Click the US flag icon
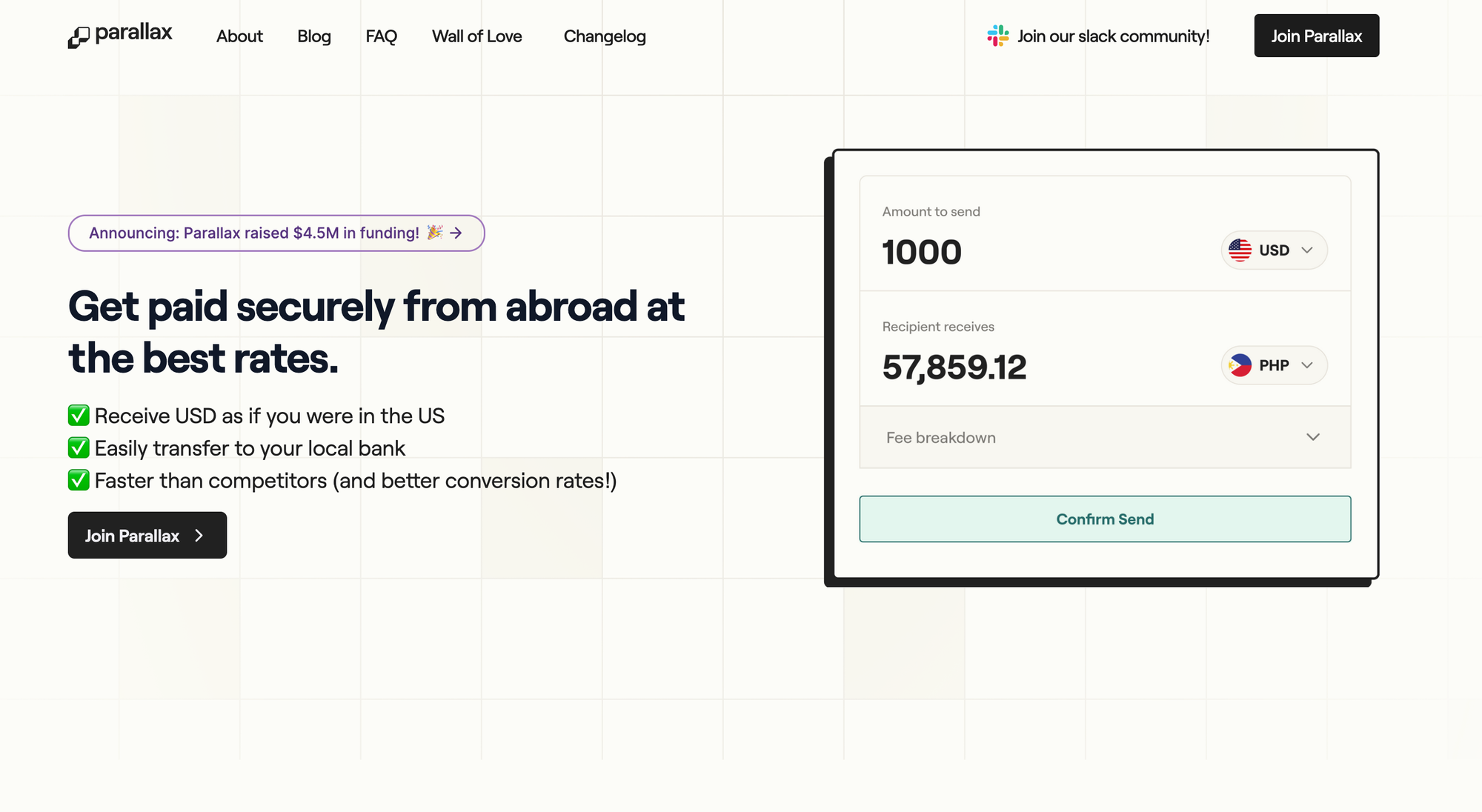 pyautogui.click(x=1240, y=250)
